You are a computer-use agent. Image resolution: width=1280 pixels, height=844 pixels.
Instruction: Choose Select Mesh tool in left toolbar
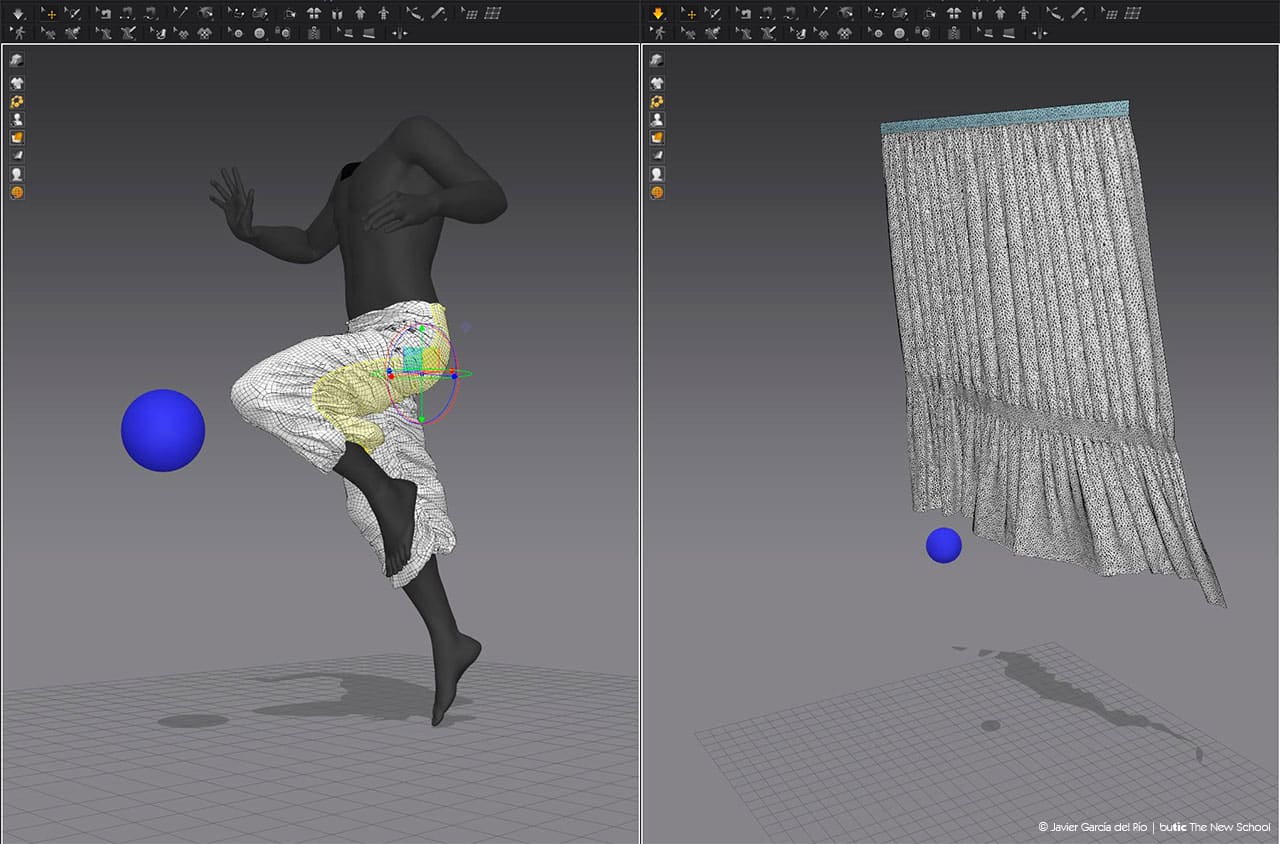pos(74,14)
